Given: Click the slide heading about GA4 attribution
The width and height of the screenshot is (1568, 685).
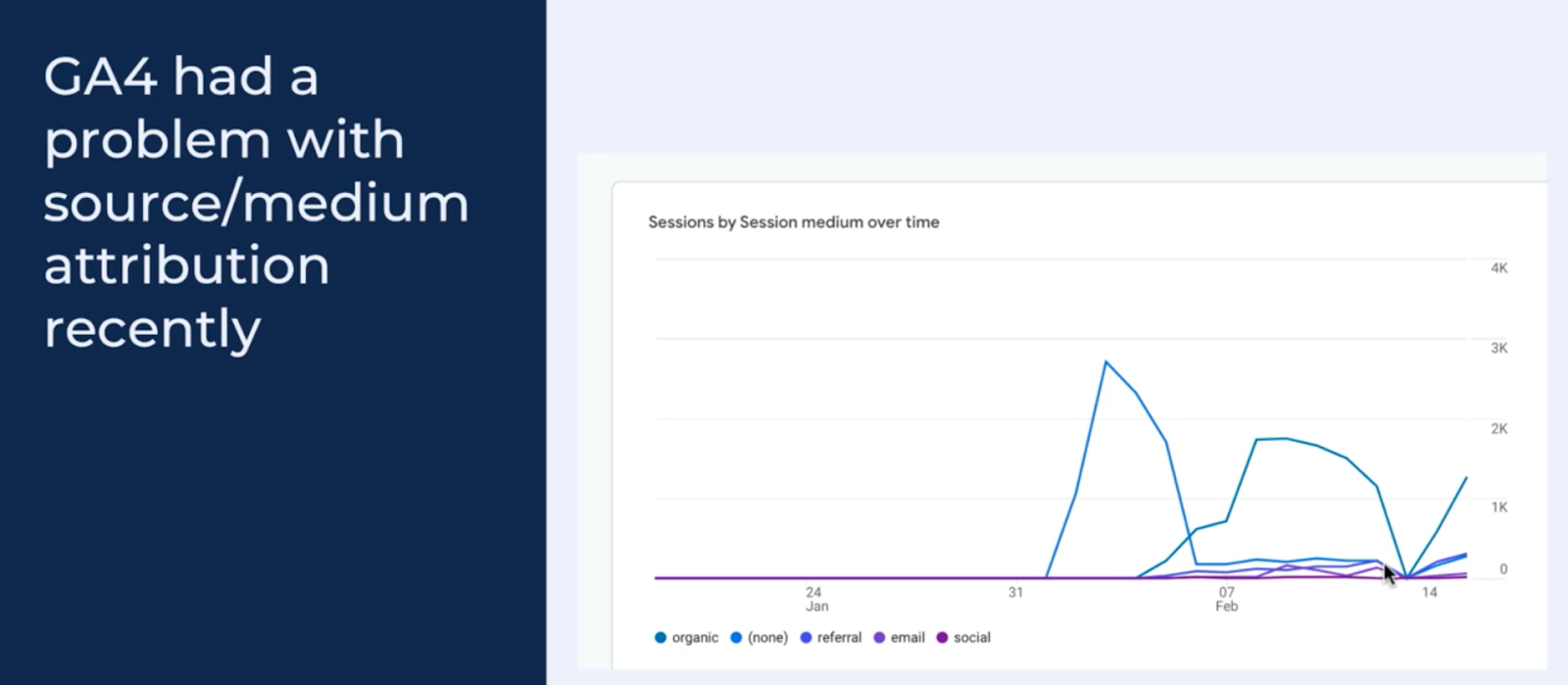Looking at the screenshot, I should click(x=256, y=203).
